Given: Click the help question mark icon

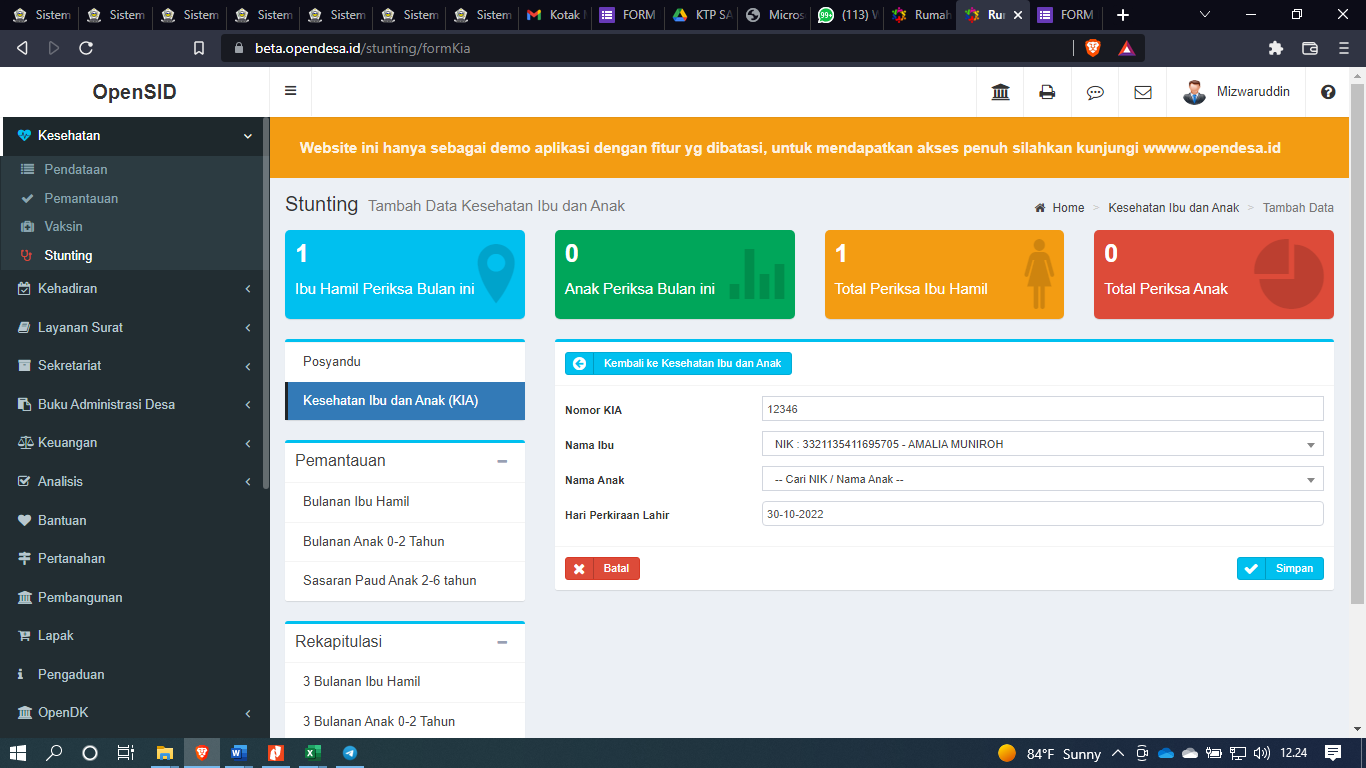Looking at the screenshot, I should [x=1328, y=92].
